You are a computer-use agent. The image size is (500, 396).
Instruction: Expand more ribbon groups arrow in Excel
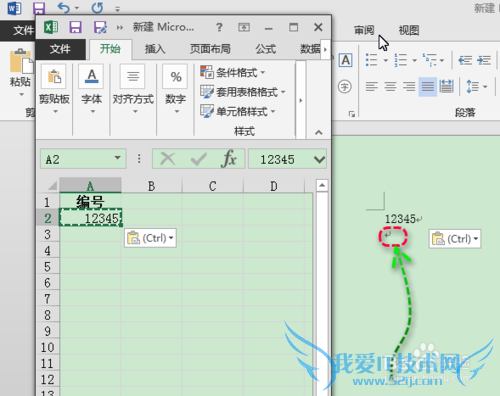(301, 100)
